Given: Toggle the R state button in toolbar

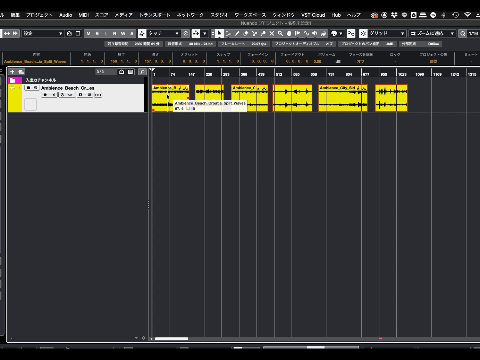Looking at the screenshot, I should pyautogui.click(x=114, y=33).
